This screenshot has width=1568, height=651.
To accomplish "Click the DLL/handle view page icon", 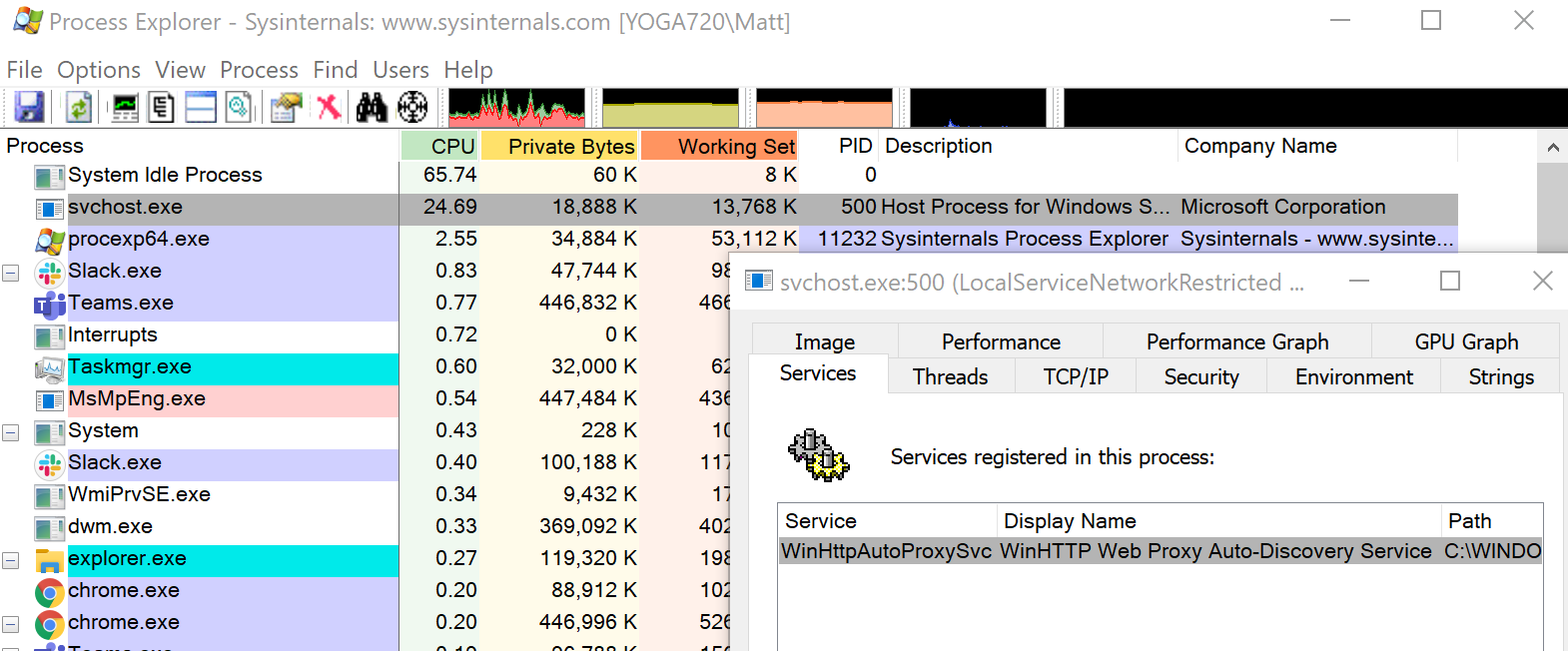I will 239,107.
